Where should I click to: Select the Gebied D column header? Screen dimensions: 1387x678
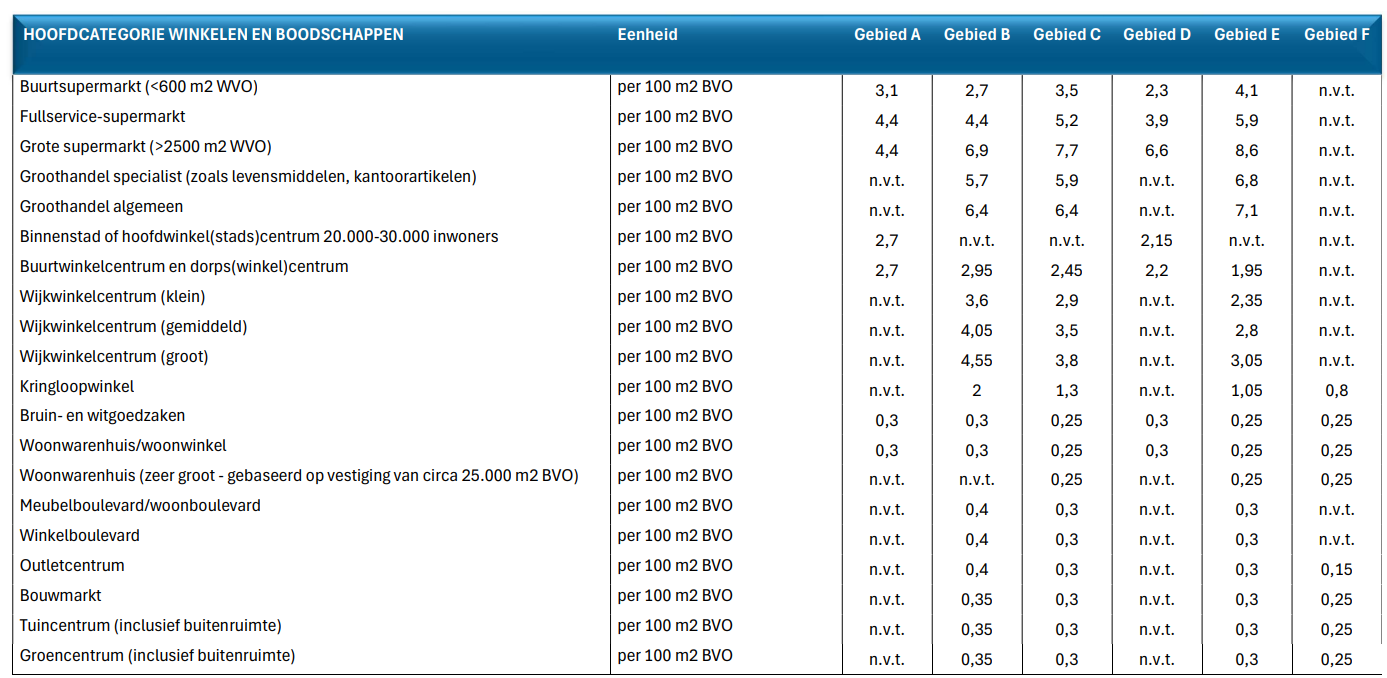1156,33
